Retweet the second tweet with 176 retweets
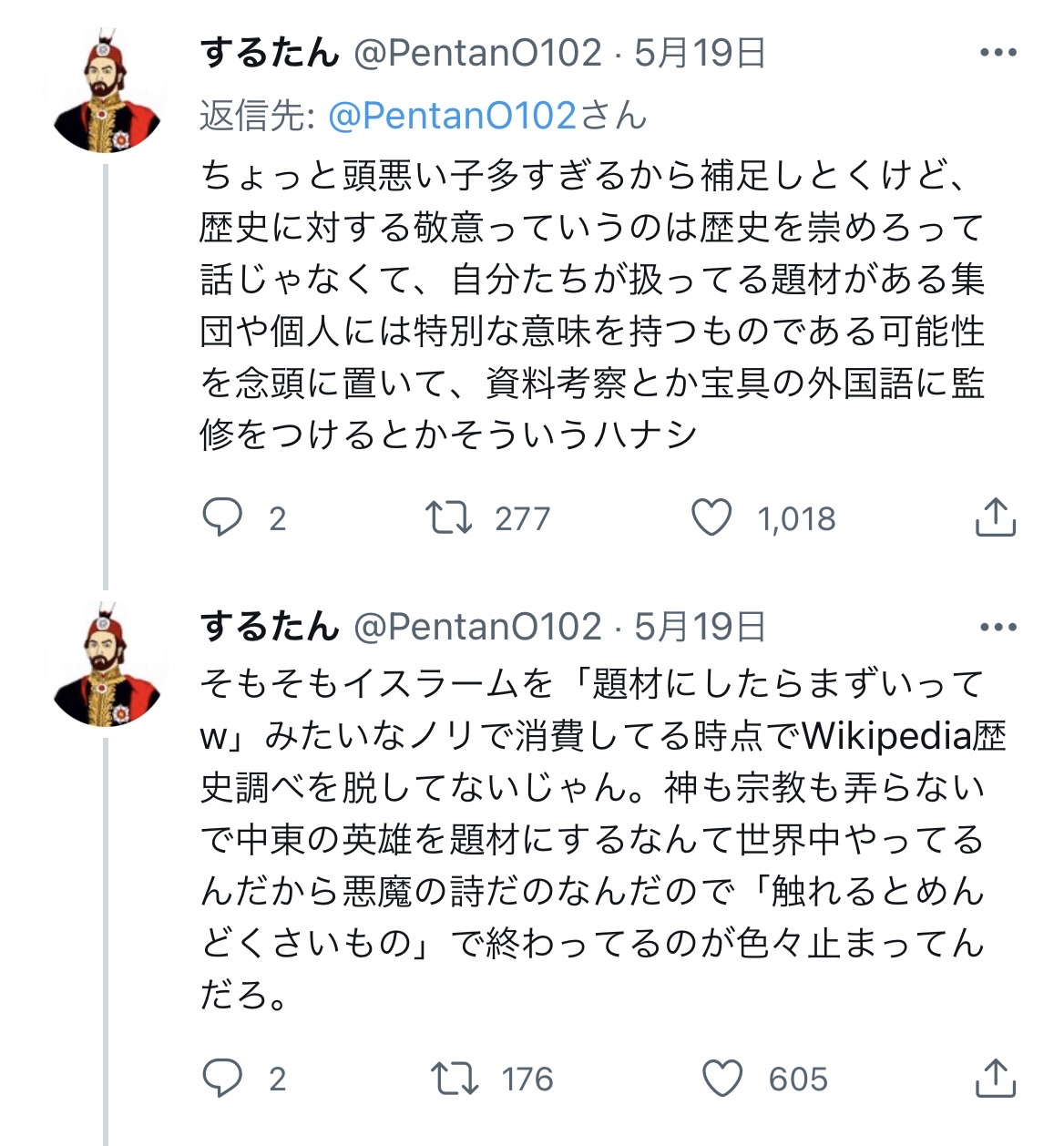1064x1146 pixels. point(453,1079)
